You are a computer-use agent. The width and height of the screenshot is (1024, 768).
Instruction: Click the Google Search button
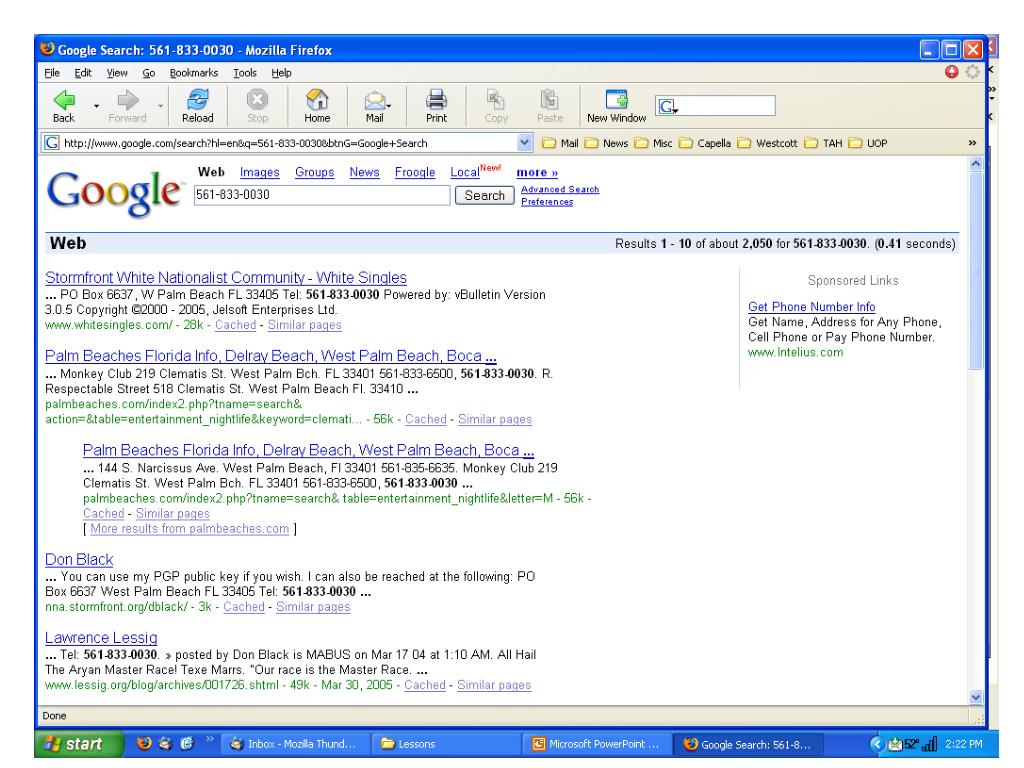click(485, 195)
